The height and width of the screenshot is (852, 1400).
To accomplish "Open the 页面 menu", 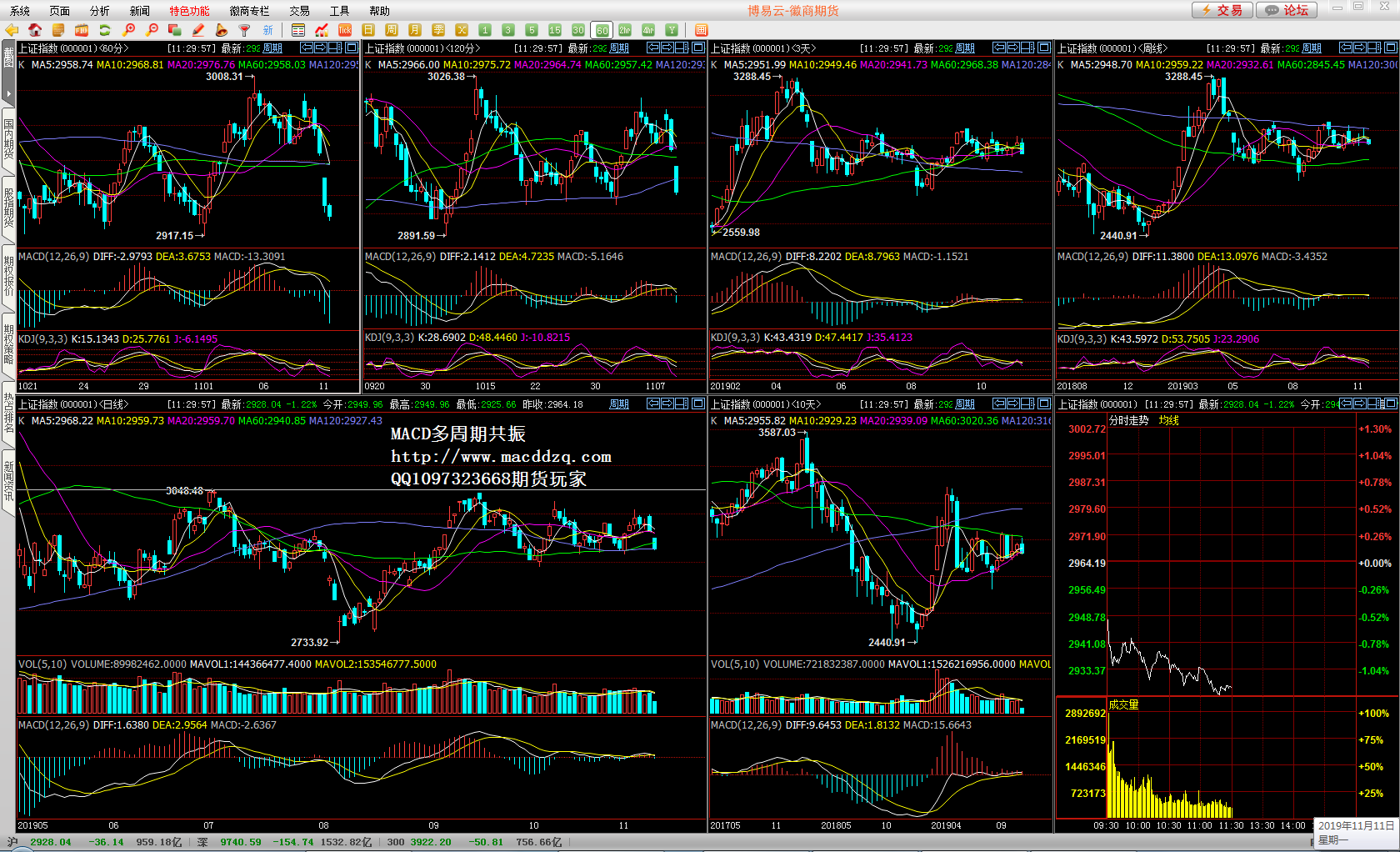I will click(60, 11).
